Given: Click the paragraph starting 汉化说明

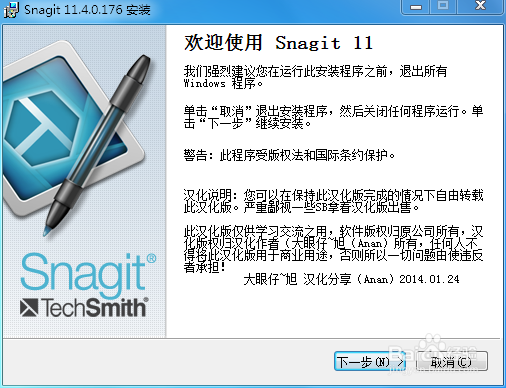Looking at the screenshot, I should pos(333,201).
